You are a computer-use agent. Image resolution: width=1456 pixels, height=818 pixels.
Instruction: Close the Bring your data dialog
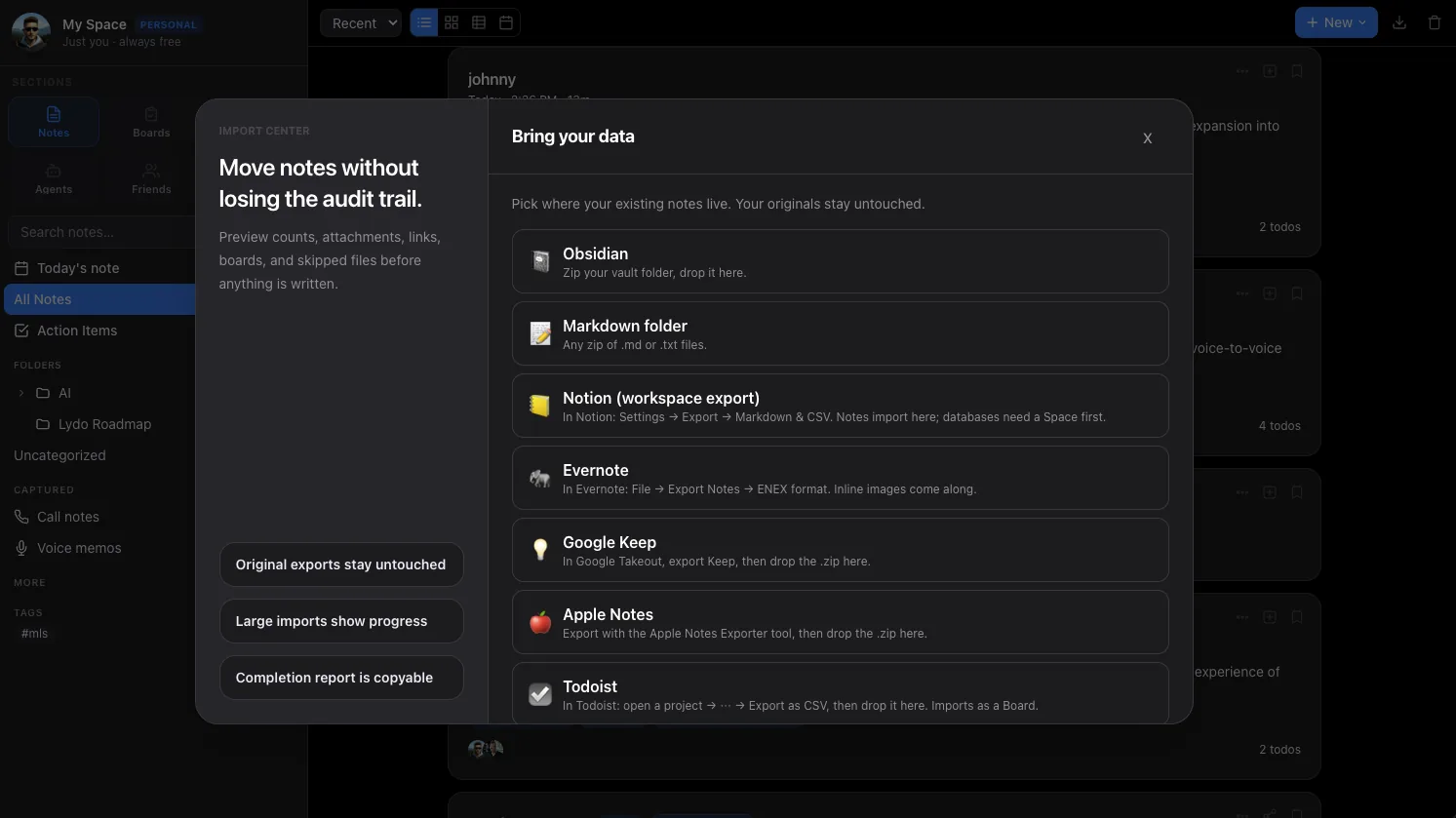point(1147,138)
